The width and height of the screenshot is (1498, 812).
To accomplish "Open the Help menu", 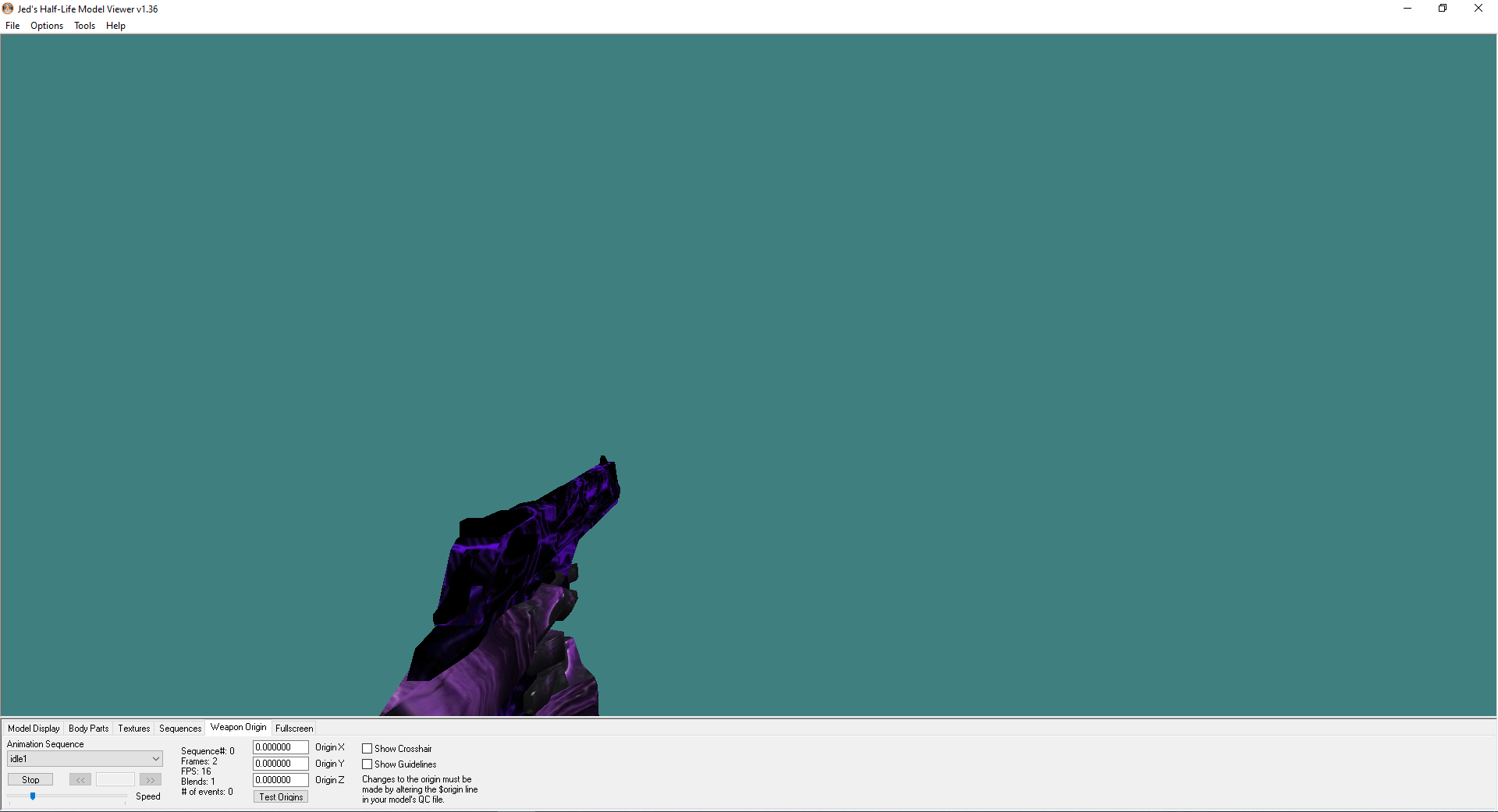I will [x=115, y=26].
